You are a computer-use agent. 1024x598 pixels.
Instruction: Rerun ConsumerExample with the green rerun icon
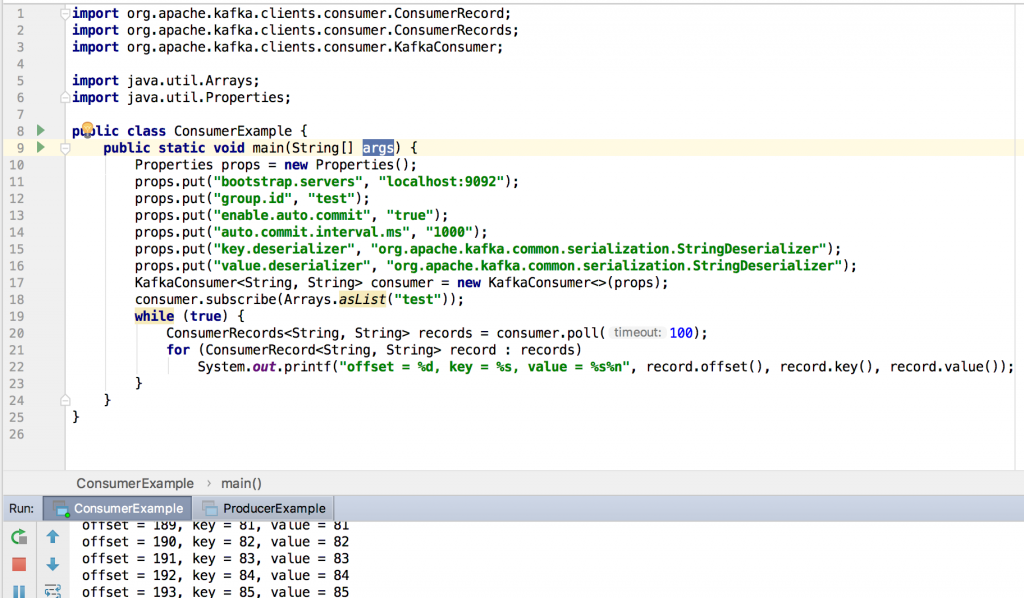19,537
